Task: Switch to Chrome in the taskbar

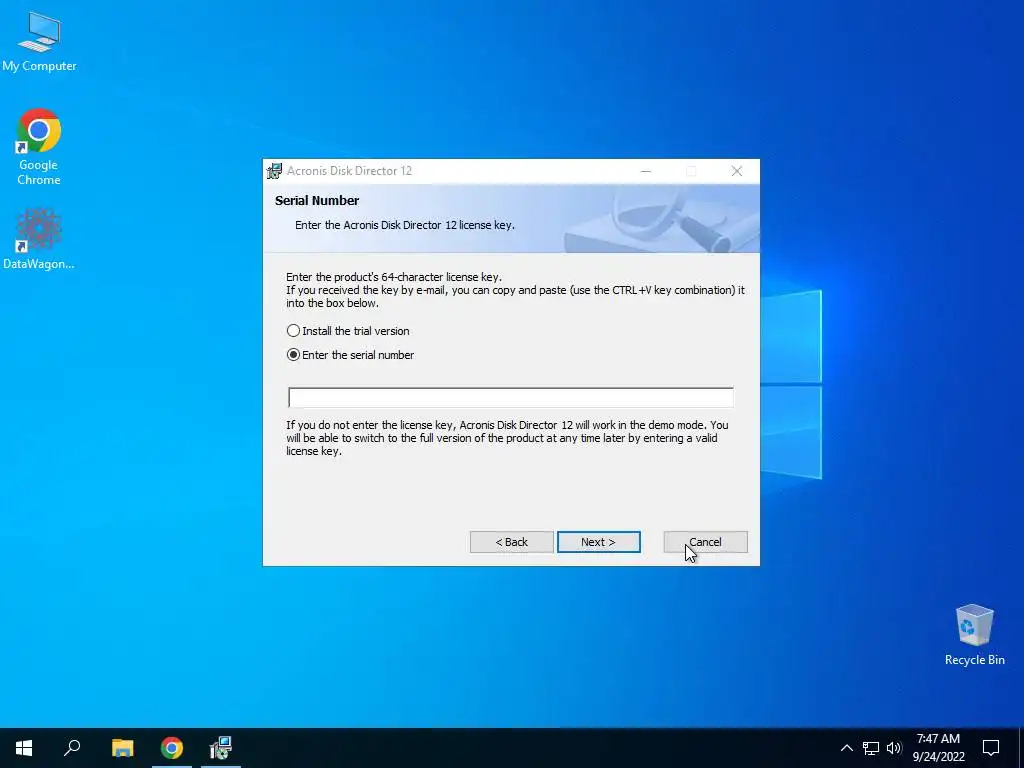Action: (x=172, y=748)
